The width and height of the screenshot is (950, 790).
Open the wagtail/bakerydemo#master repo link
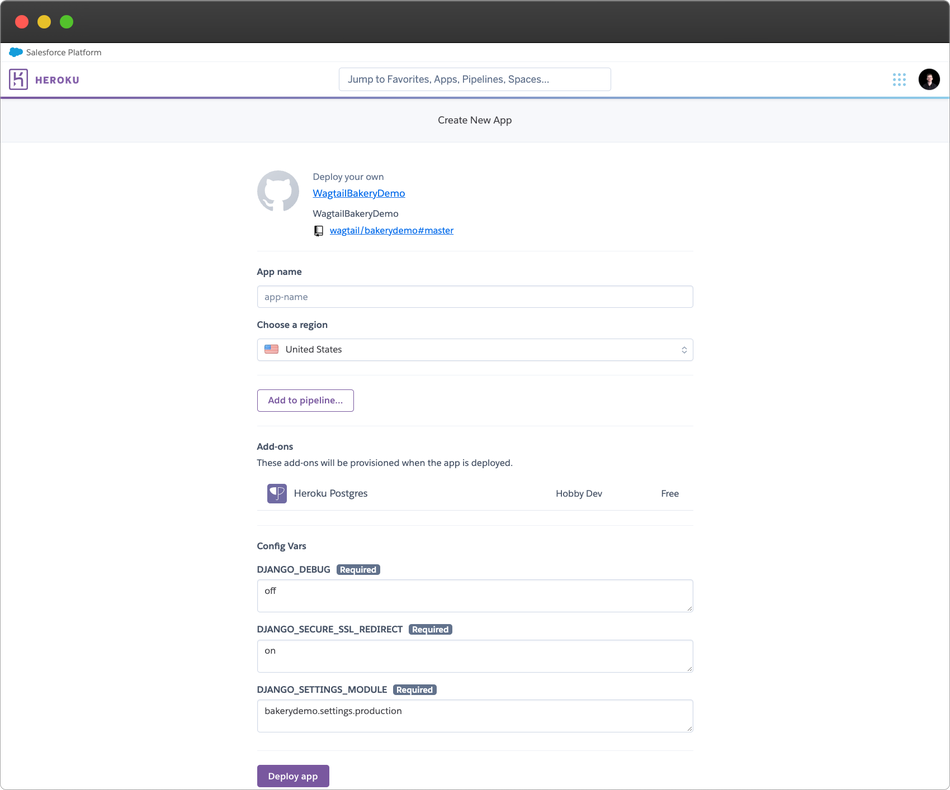(391, 231)
